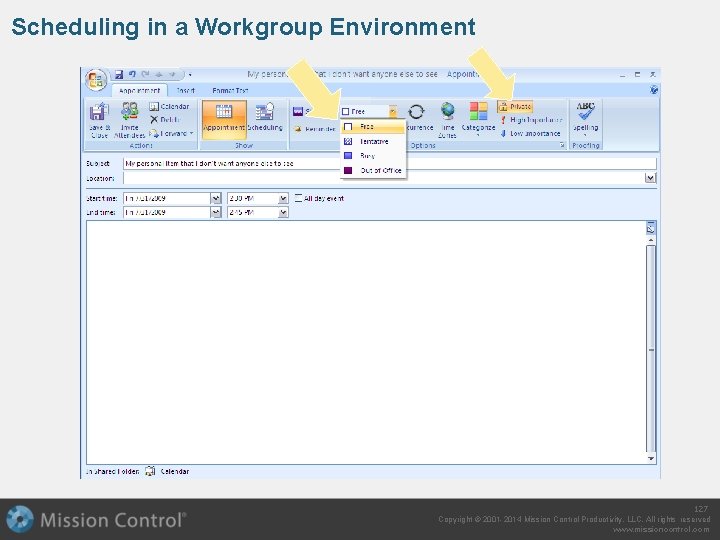Choose Busy in the Show As list
720x540 pixels.
373,156
